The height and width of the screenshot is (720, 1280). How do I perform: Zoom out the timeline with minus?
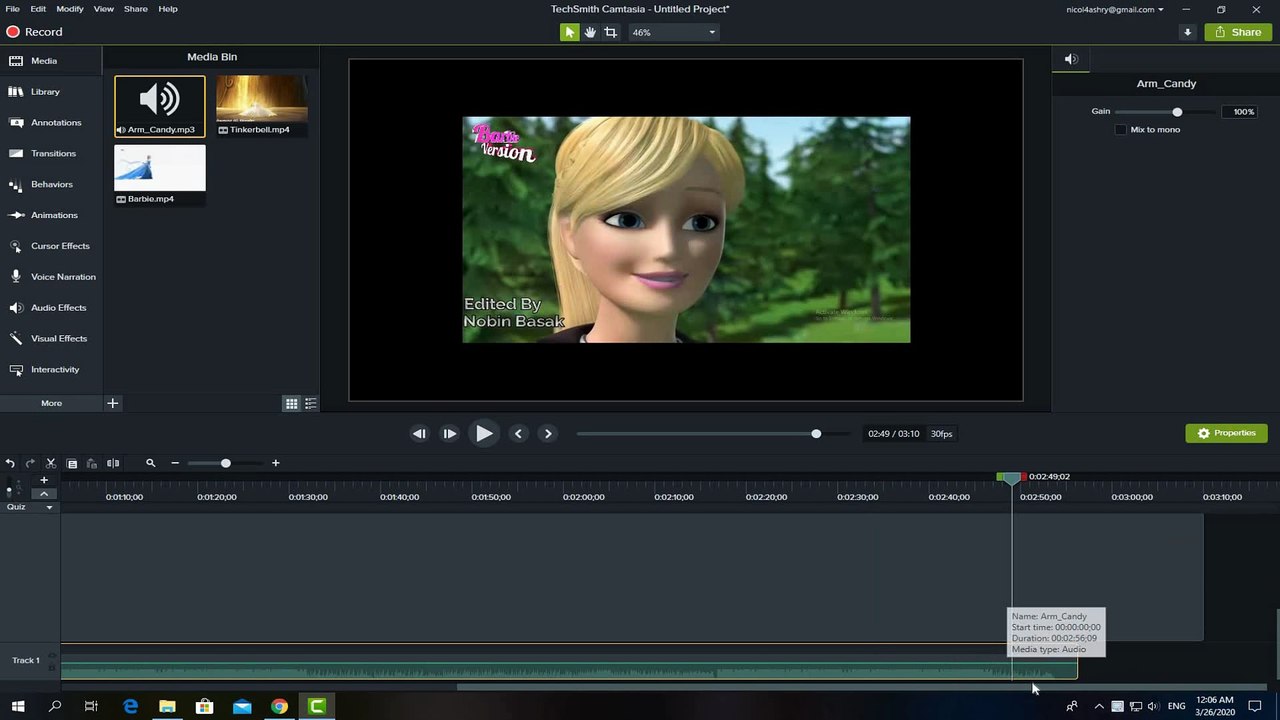click(175, 463)
